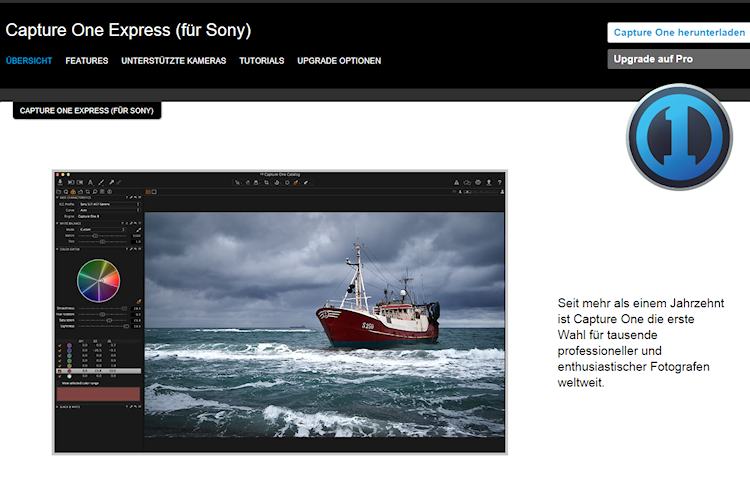Click the fishing boat photo in viewer
The height and width of the screenshot is (490, 750).
(324, 325)
